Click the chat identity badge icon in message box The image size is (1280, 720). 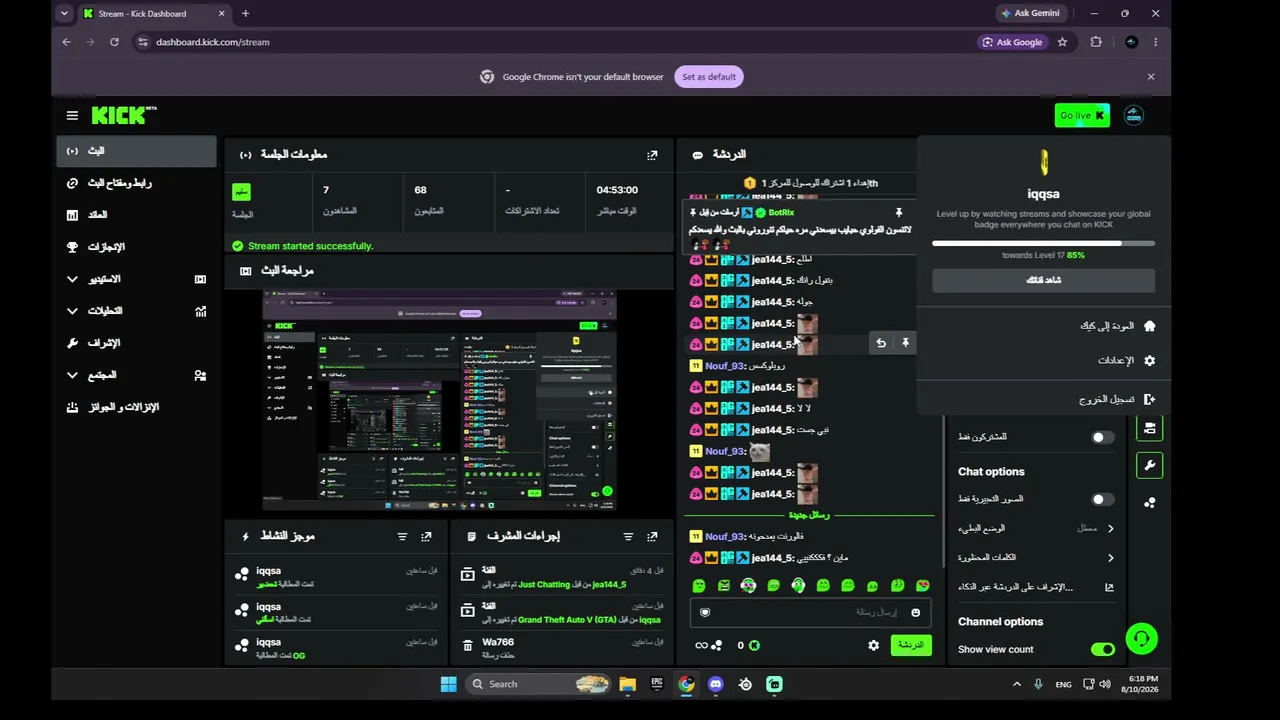tap(705, 612)
